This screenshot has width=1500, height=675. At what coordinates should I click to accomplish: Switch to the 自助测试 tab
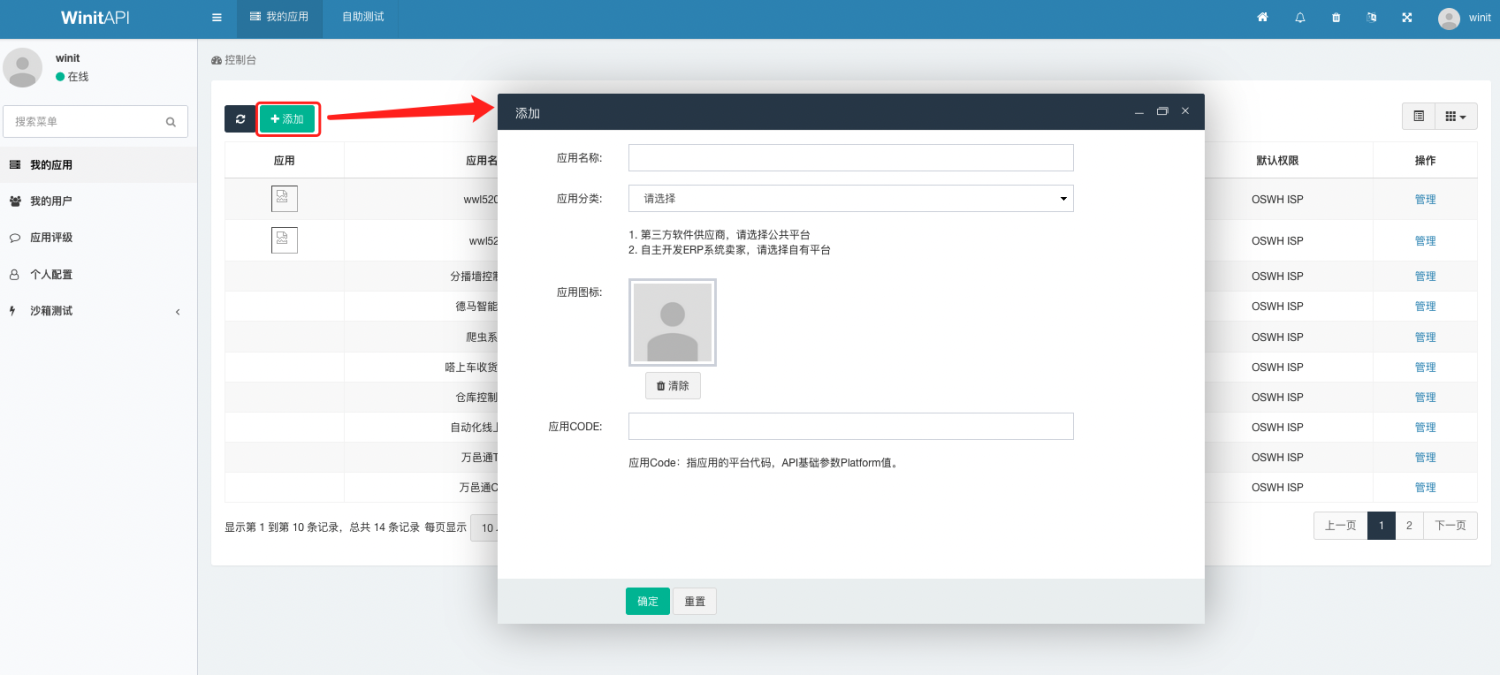pyautogui.click(x=362, y=17)
